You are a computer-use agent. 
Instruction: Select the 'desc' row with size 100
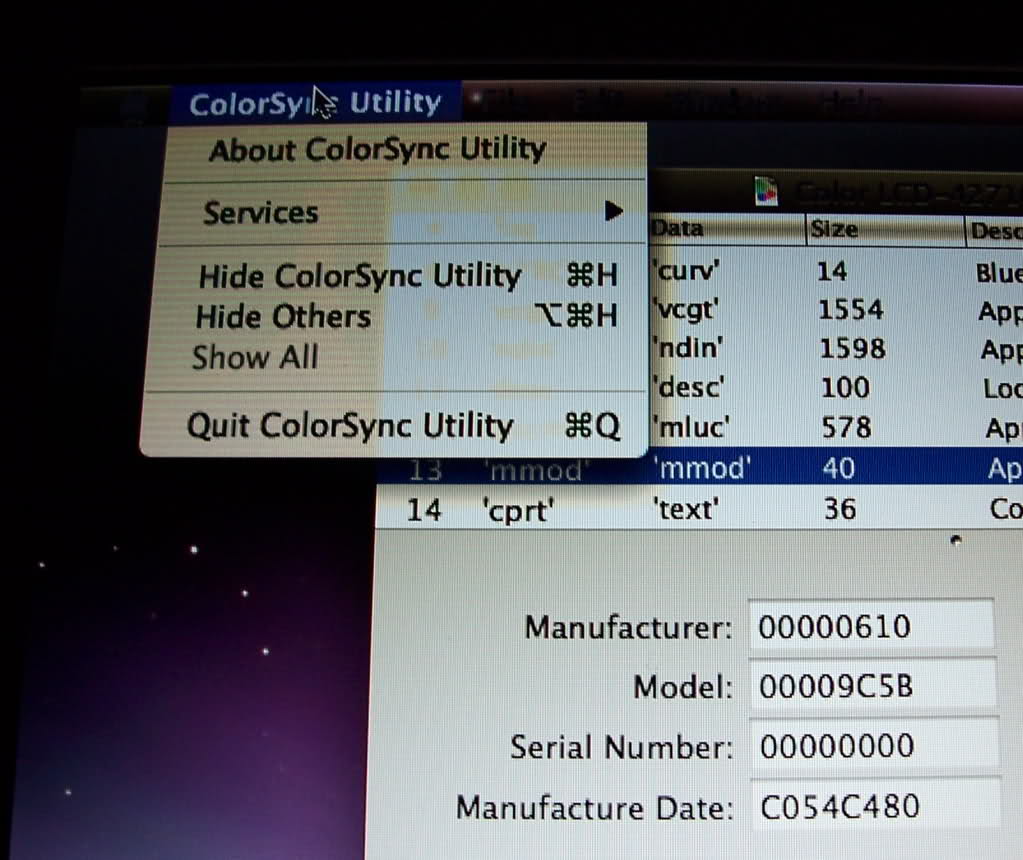coord(836,388)
